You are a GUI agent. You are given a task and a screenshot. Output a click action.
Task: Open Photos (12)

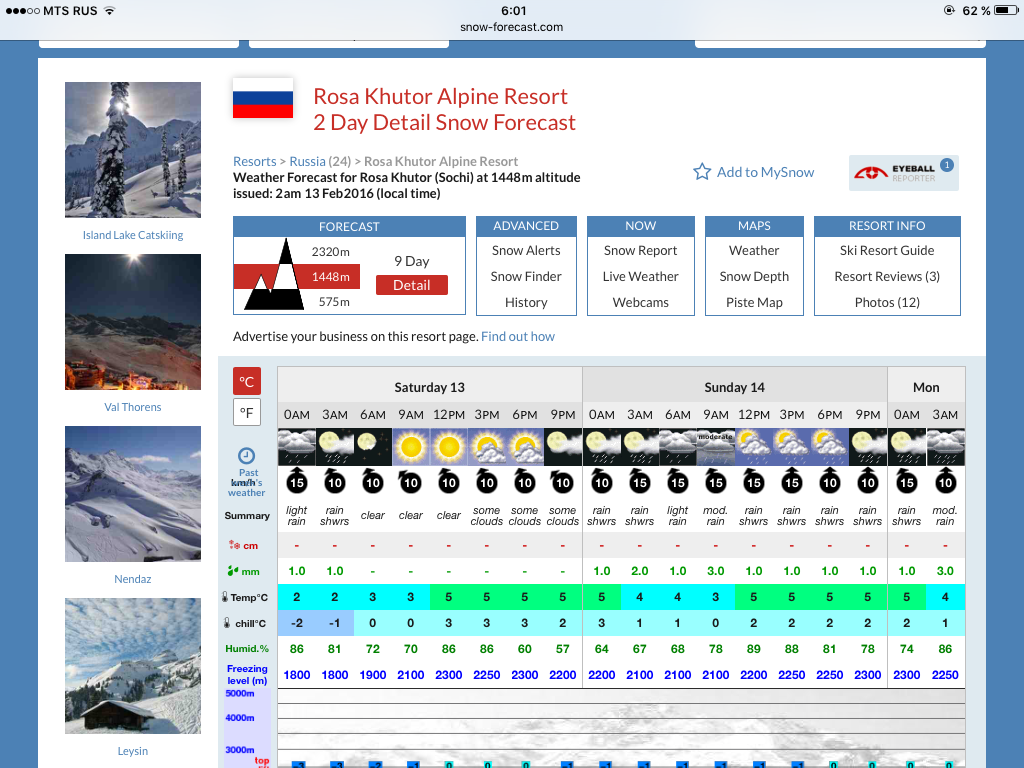(887, 302)
